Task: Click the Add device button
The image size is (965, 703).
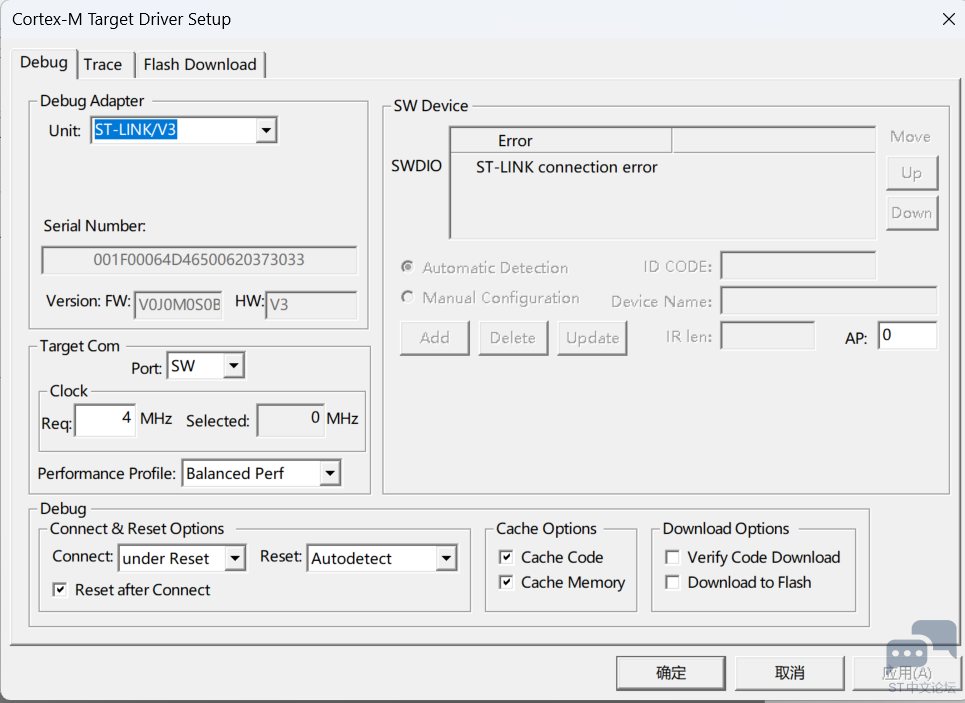Action: click(x=434, y=338)
